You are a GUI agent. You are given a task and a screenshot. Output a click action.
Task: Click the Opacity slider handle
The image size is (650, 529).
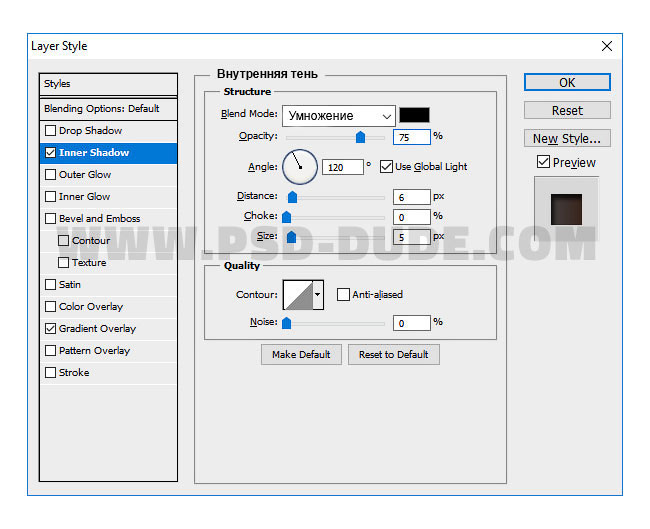[x=360, y=137]
